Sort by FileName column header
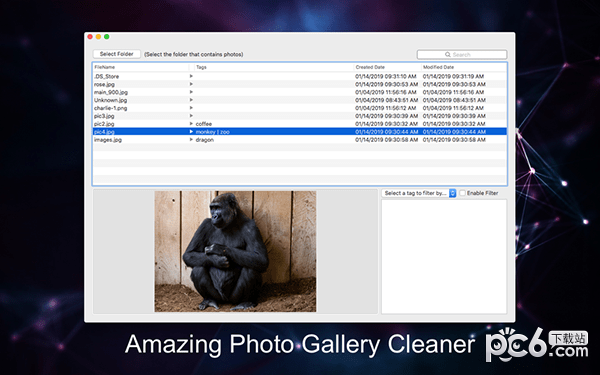Image resolution: width=600 pixels, height=375 pixels. coord(141,67)
